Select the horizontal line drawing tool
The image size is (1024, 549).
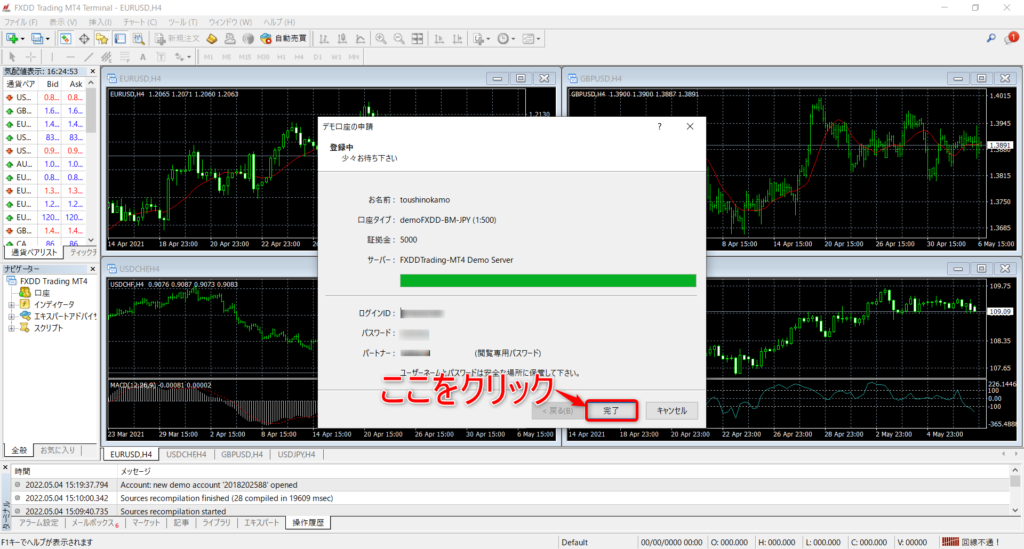71,57
